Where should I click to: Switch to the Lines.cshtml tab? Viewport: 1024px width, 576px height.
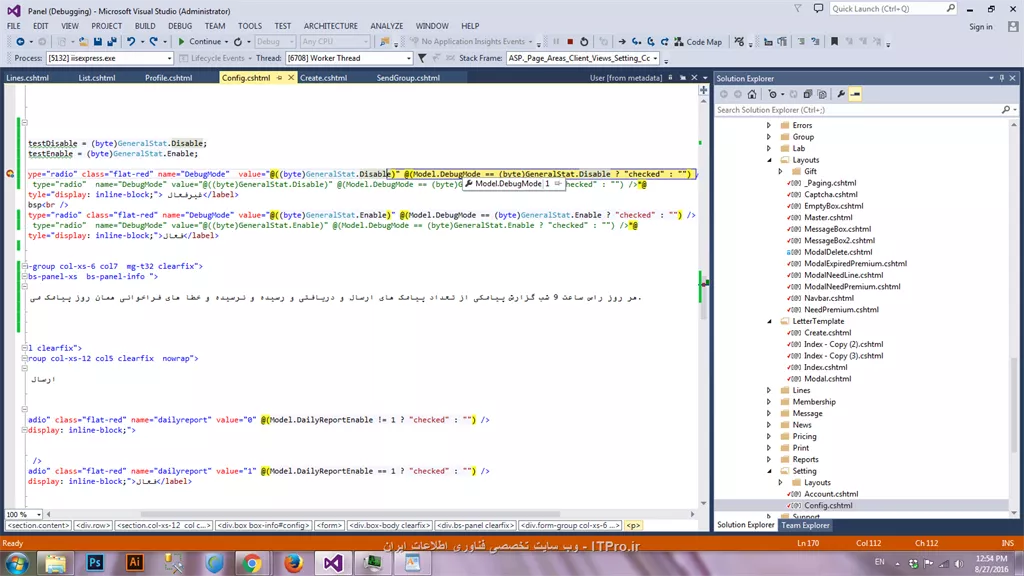click(27, 78)
